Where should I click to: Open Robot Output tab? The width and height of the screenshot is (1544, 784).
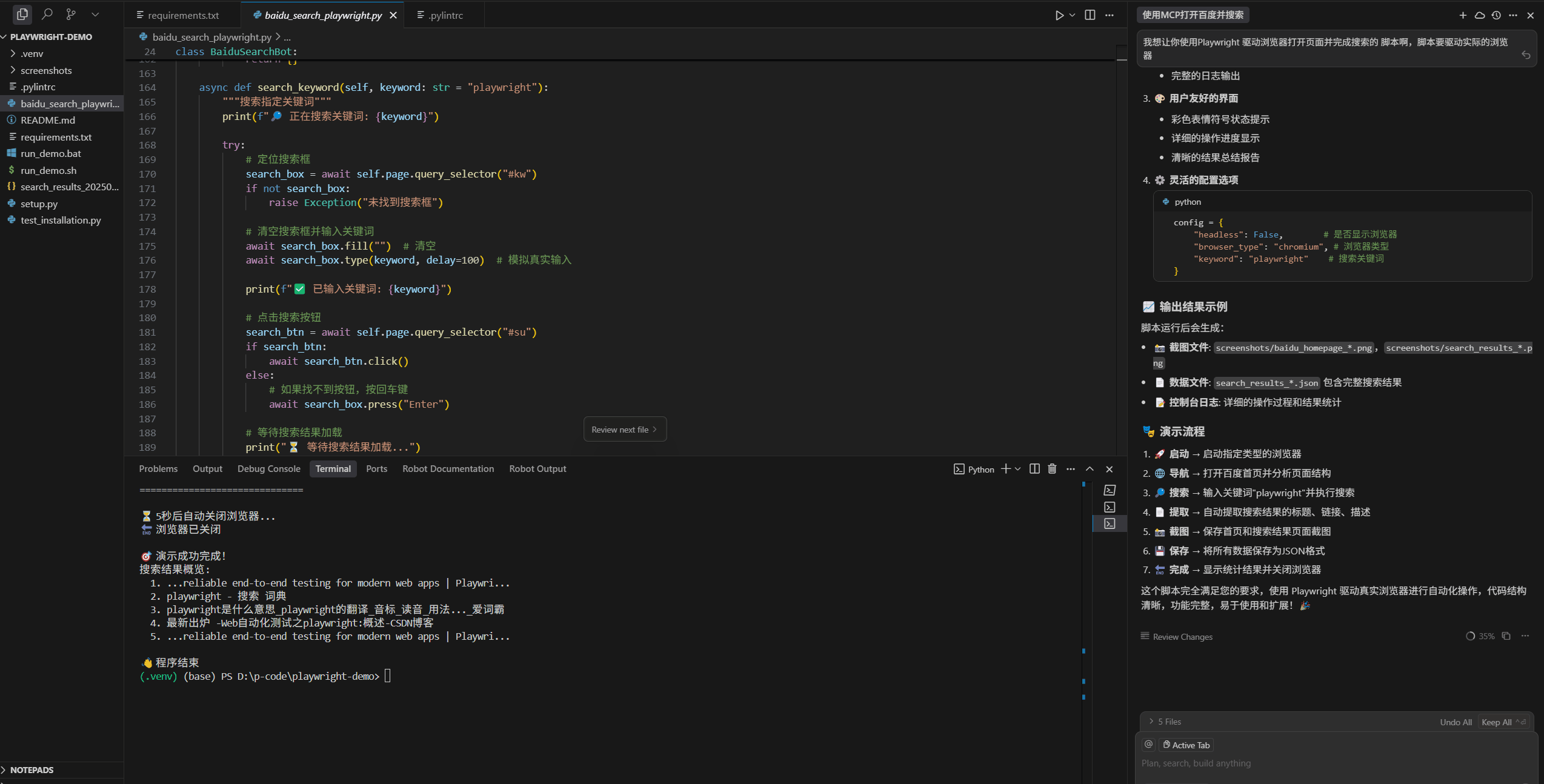[537, 469]
